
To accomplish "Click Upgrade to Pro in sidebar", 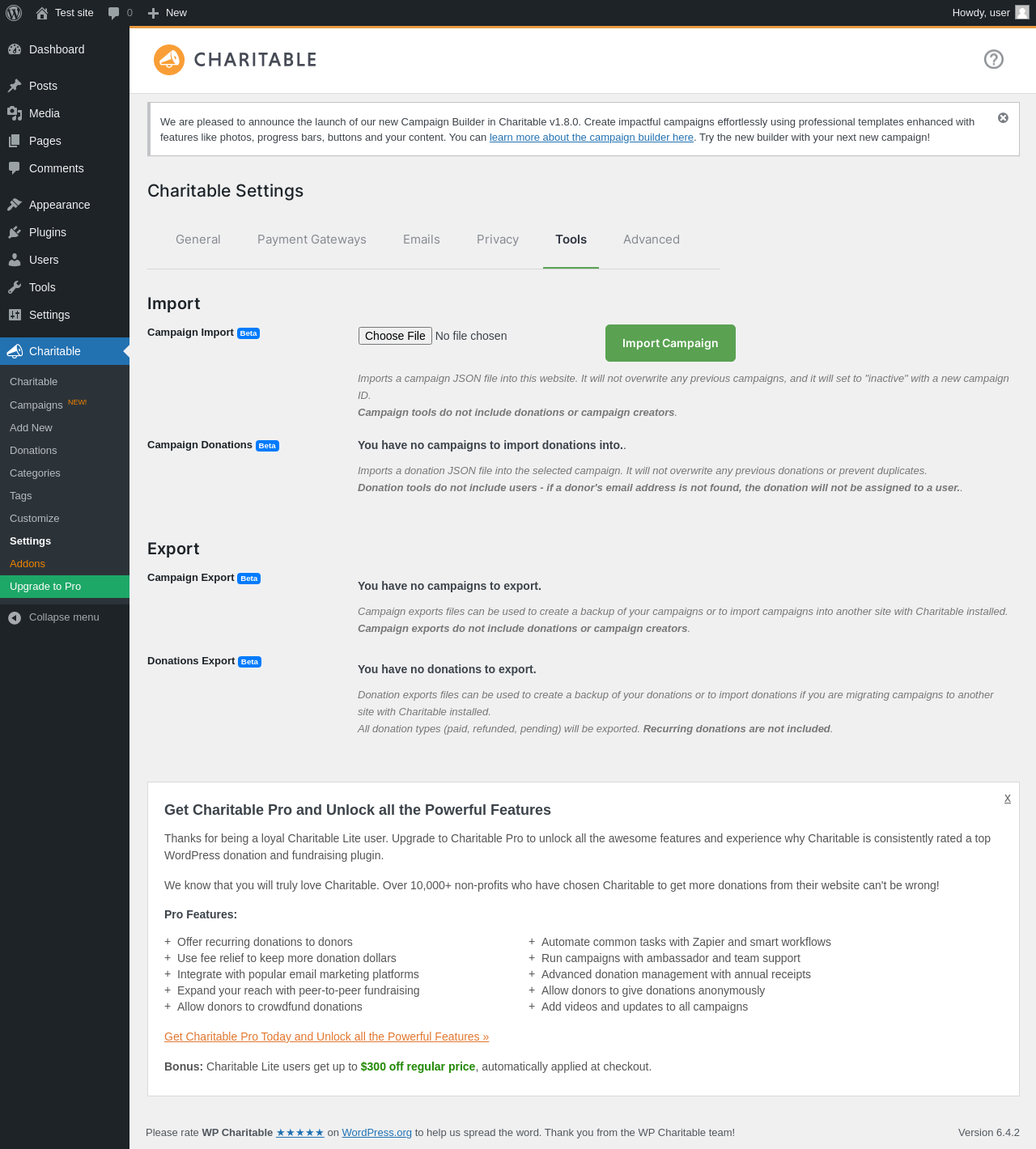I will [x=65, y=587].
